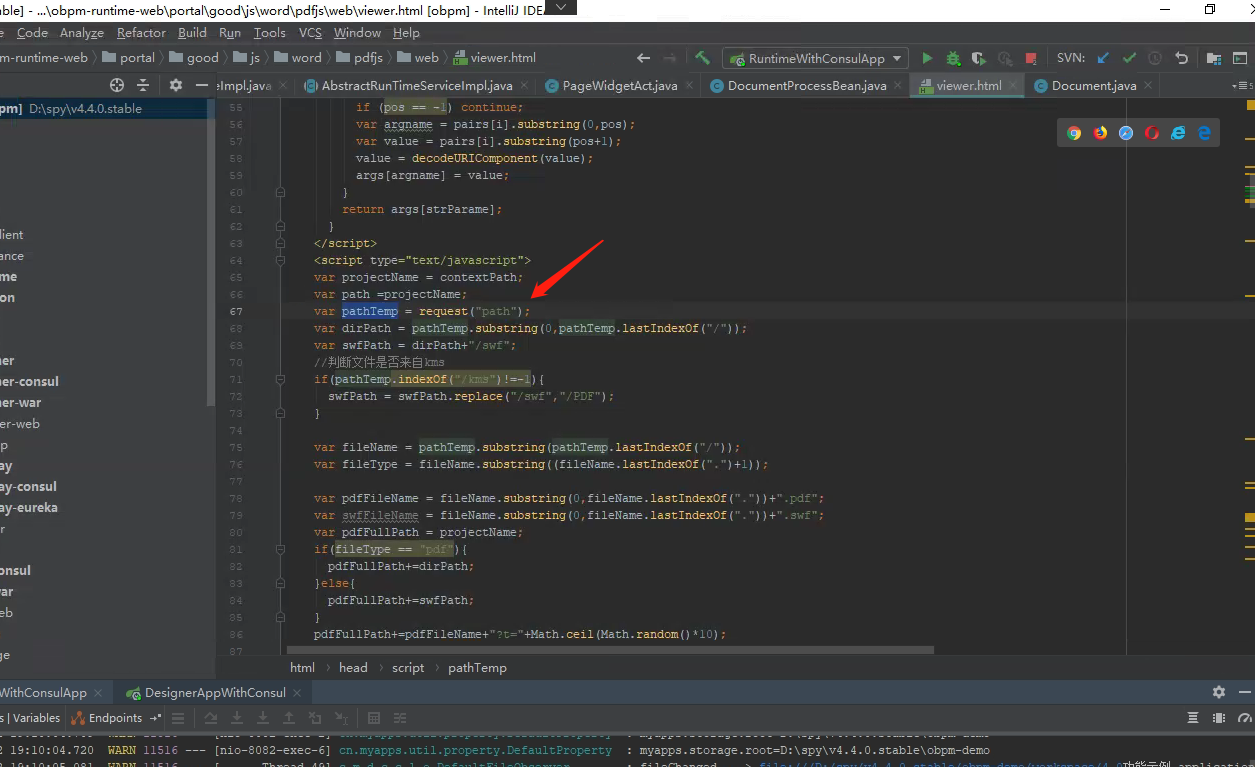Open in Firefox browser icon

coord(1100,132)
